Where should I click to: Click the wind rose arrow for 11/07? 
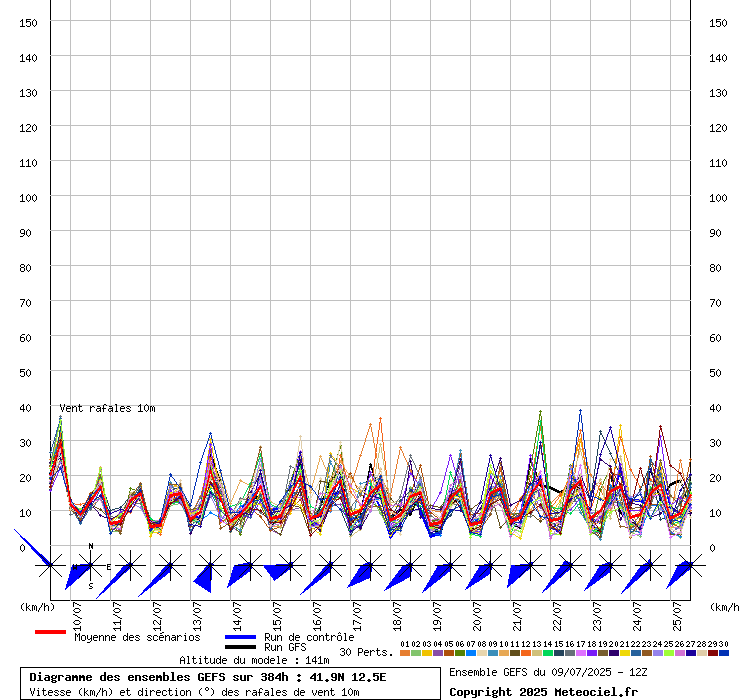pyautogui.click(x=113, y=582)
